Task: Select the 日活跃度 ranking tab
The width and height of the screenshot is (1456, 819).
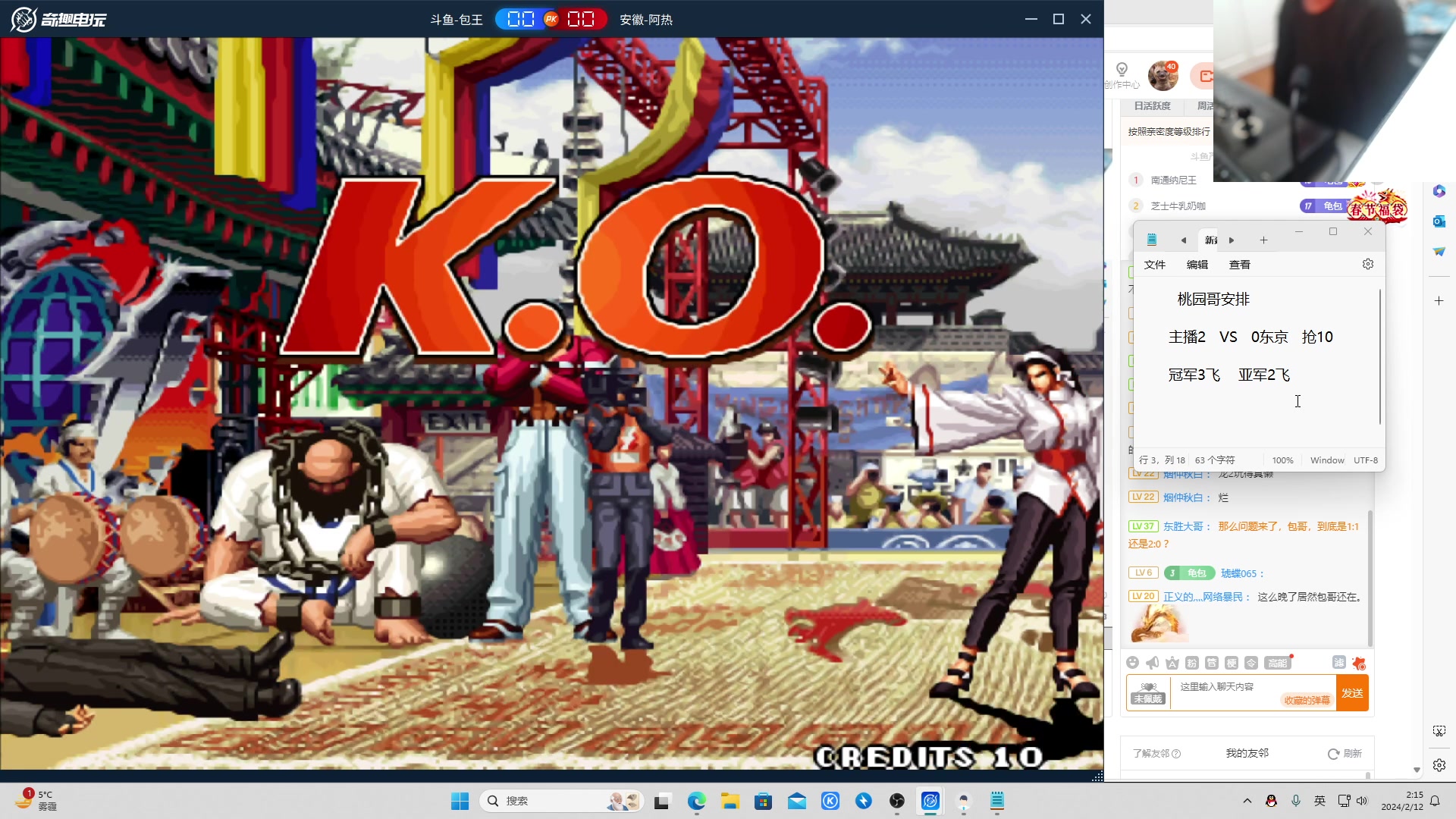Action: (x=1152, y=106)
